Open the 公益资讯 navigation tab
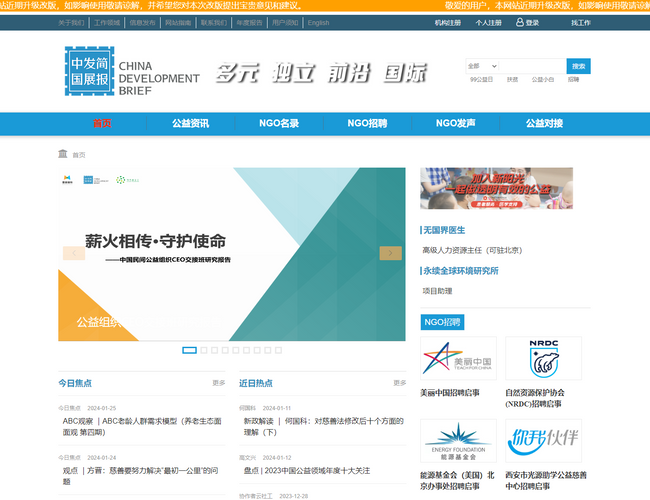This screenshot has height=500, width=650. (x=190, y=124)
